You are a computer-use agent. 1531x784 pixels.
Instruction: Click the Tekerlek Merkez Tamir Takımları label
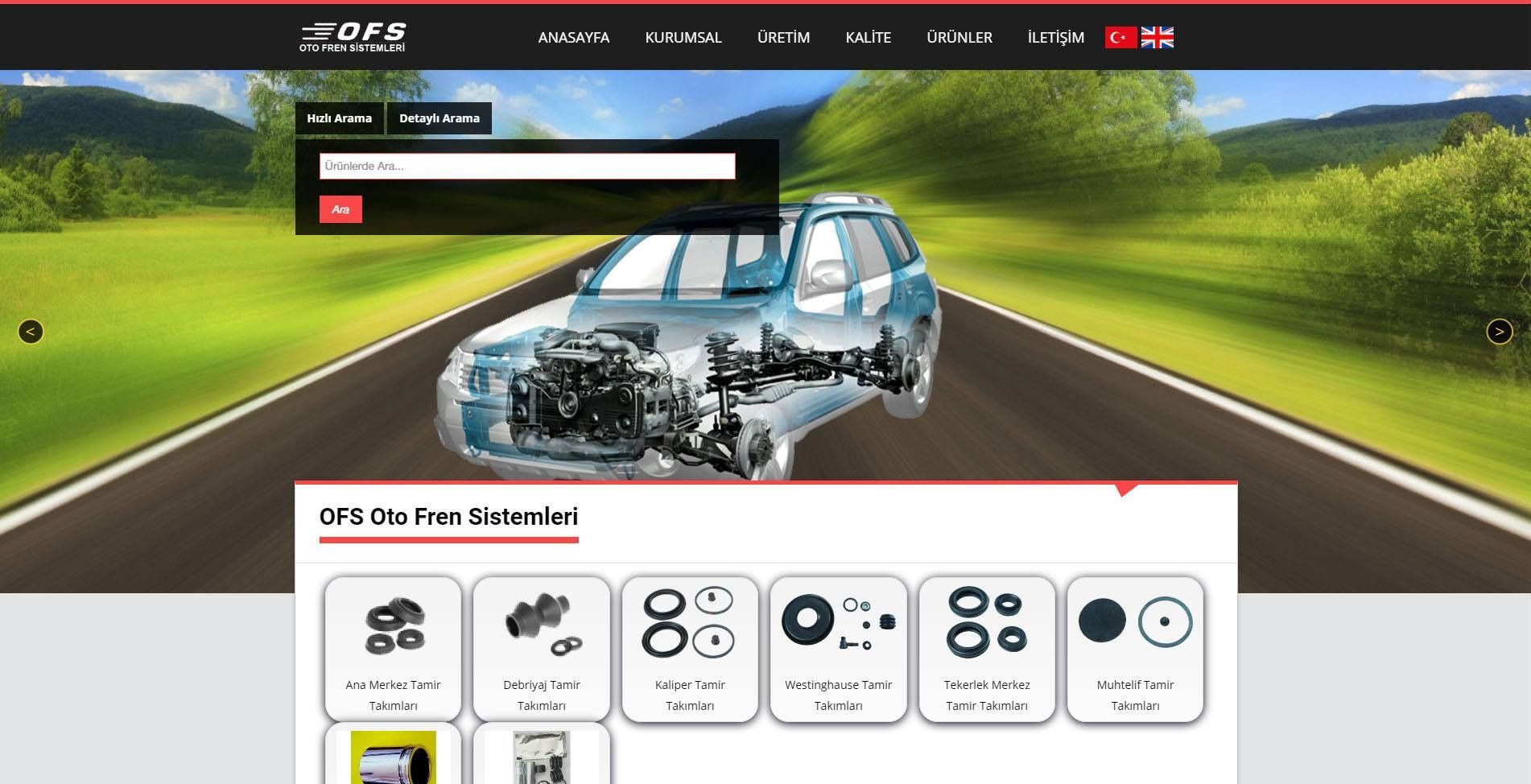coord(987,695)
